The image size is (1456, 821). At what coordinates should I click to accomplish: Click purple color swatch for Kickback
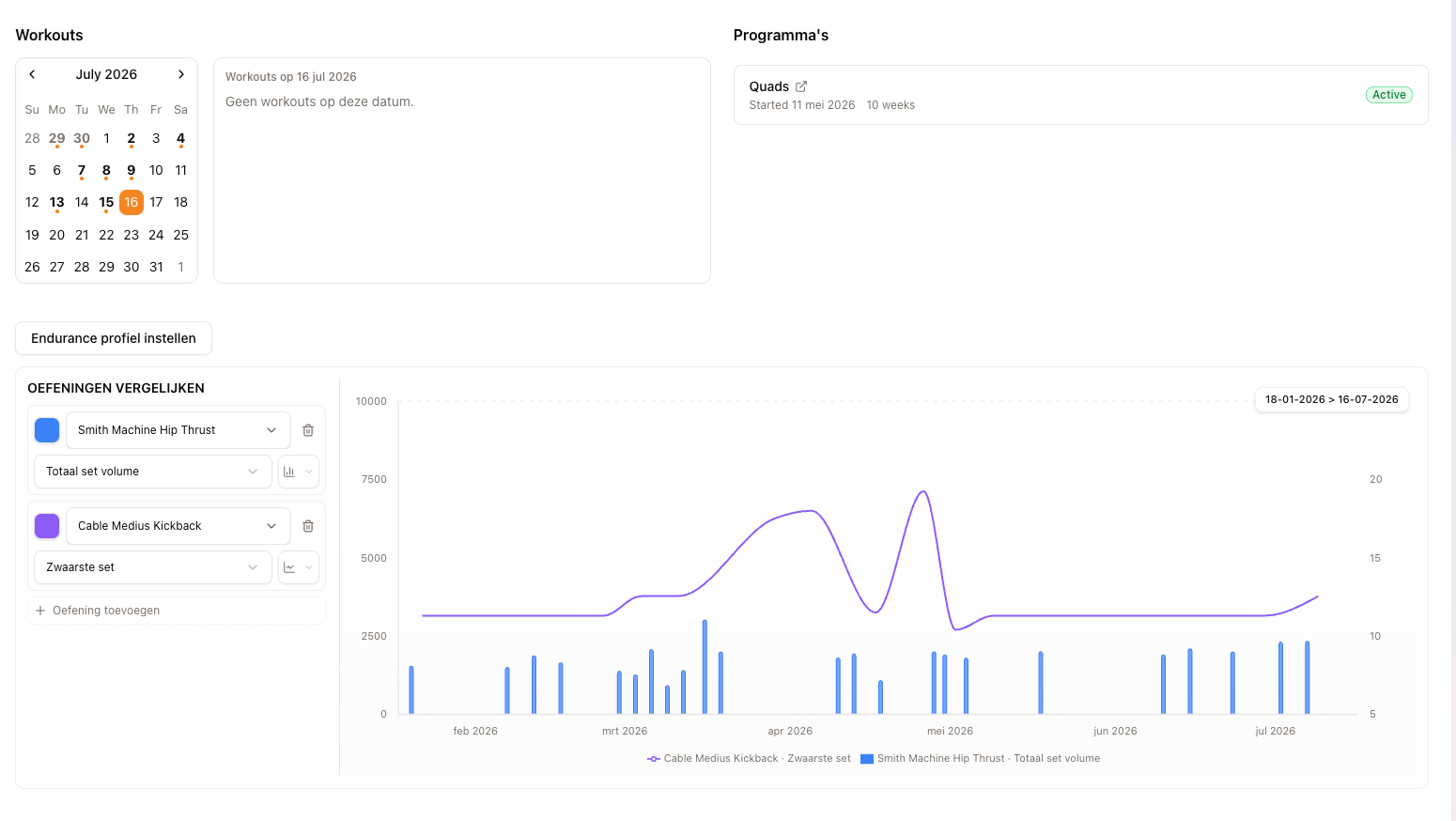pos(47,526)
